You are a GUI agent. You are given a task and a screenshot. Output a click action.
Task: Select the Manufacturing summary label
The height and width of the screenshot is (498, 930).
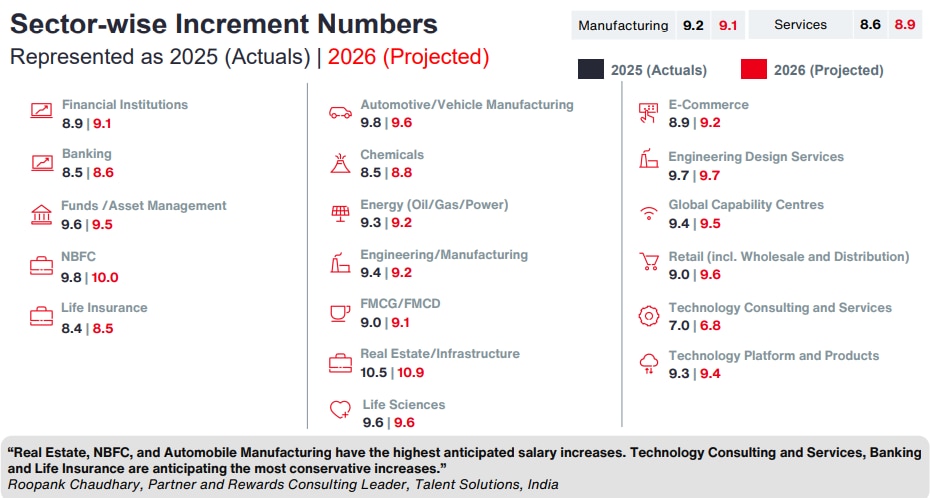click(x=622, y=25)
